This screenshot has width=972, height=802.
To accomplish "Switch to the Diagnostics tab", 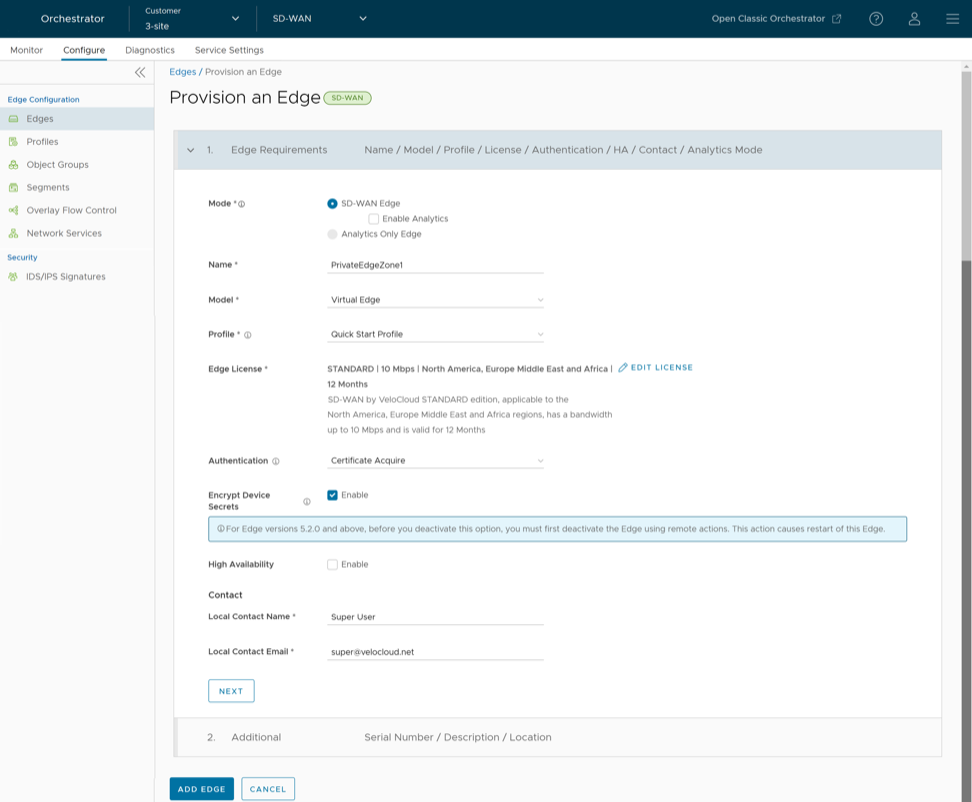I will pos(150,50).
